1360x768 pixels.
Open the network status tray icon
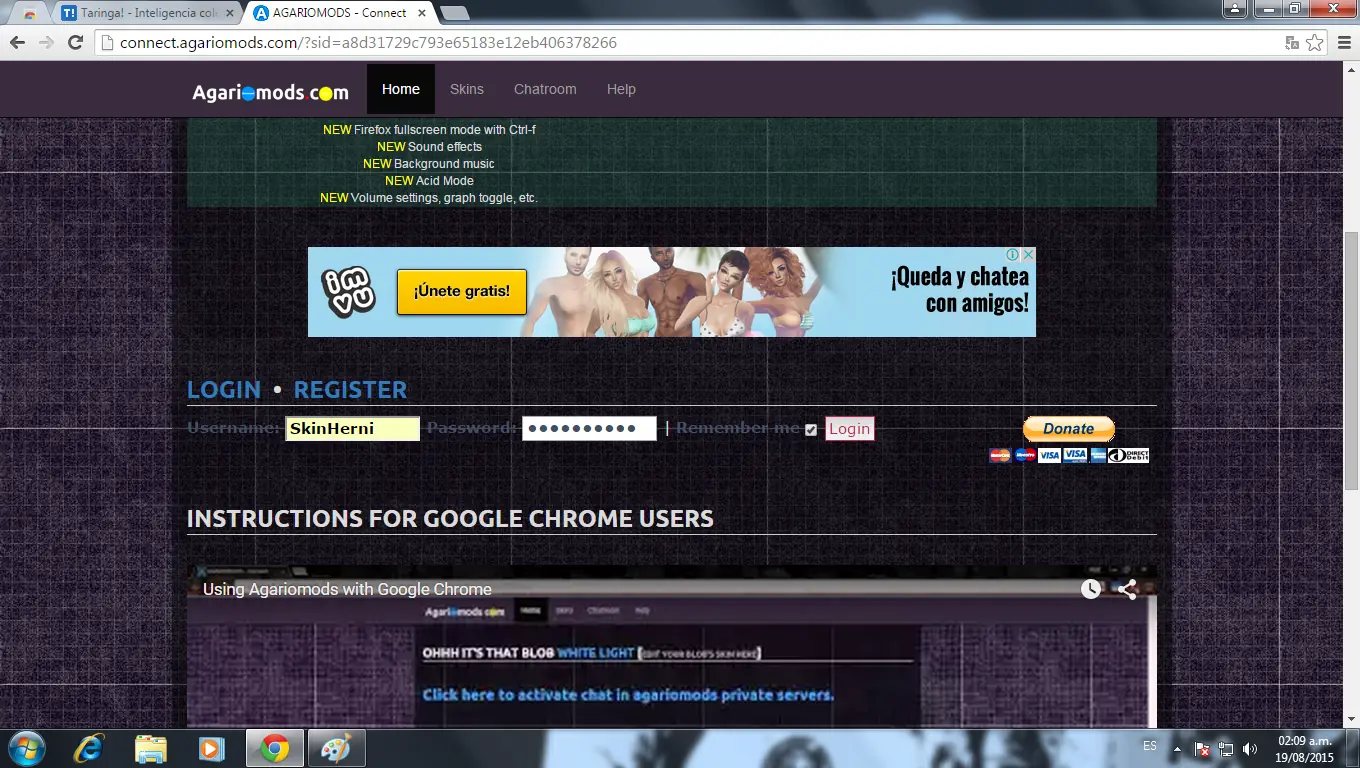click(1226, 748)
